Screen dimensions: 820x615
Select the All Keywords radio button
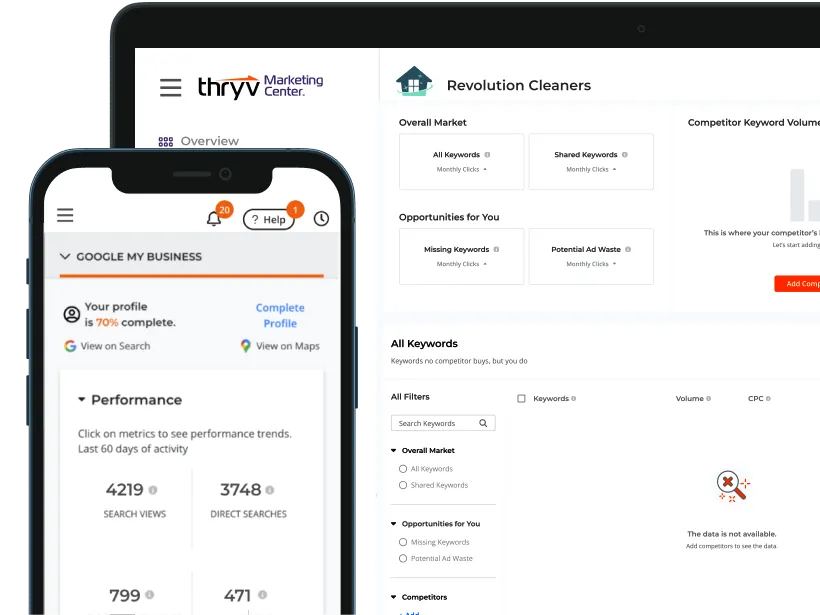coord(403,468)
